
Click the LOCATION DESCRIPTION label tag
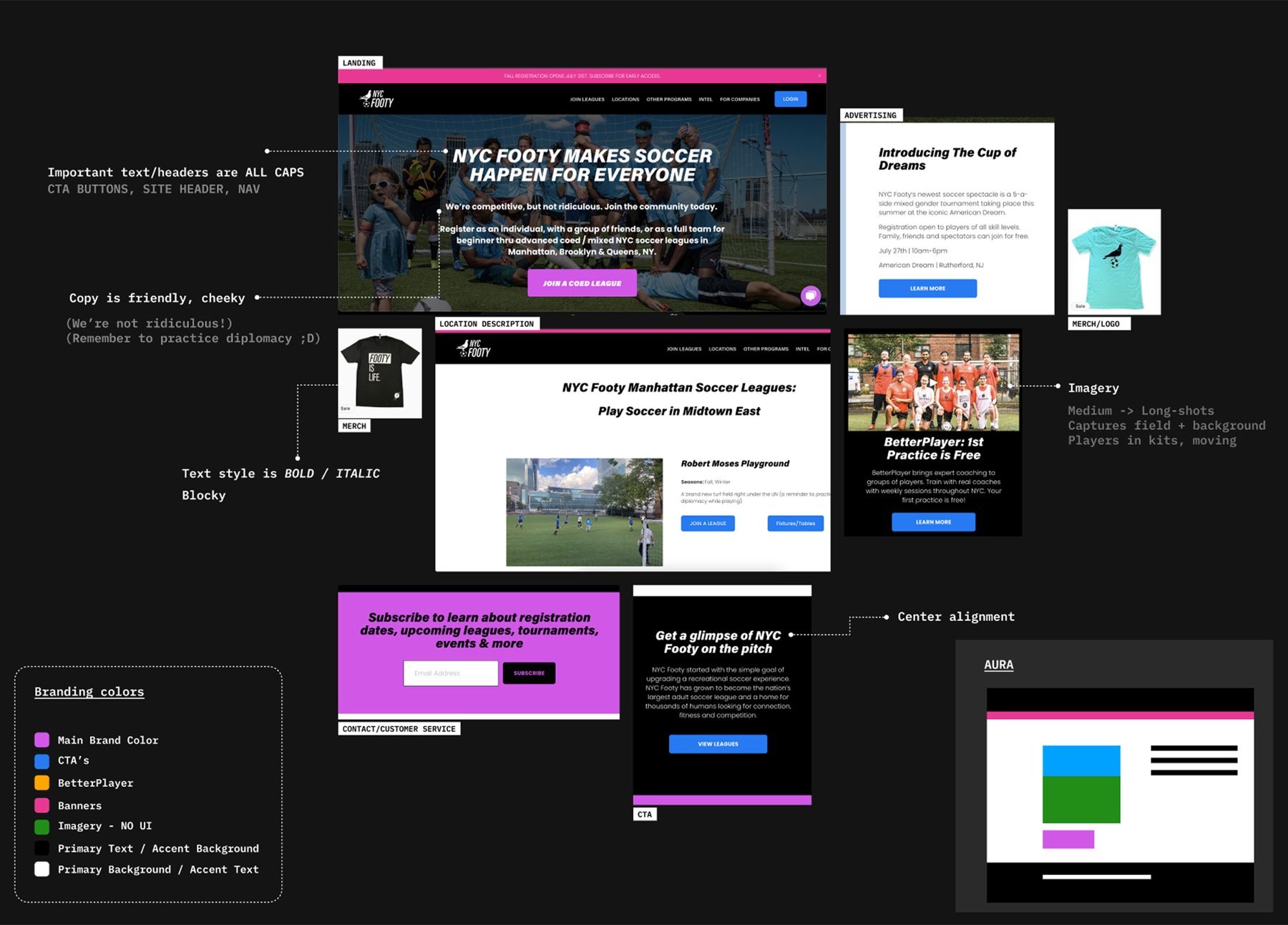coord(487,324)
